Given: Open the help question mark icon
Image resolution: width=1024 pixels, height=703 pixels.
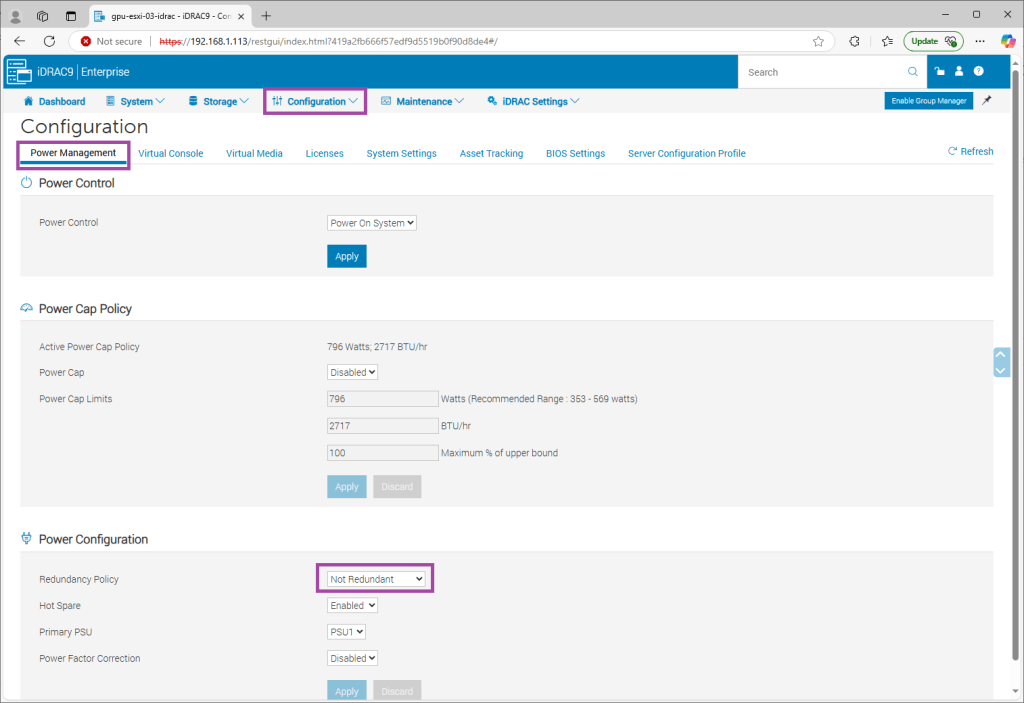Looking at the screenshot, I should coord(978,72).
